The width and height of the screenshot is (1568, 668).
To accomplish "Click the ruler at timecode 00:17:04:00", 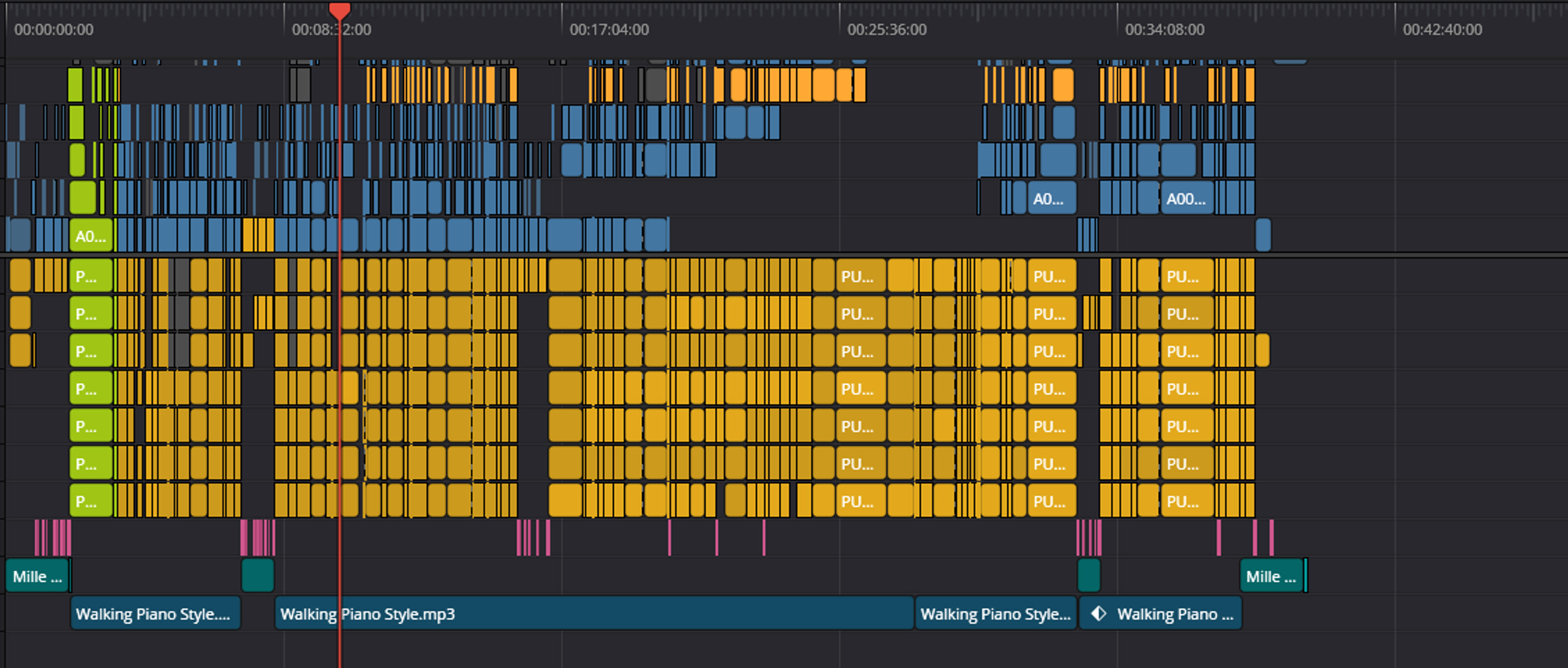I will pos(609,29).
